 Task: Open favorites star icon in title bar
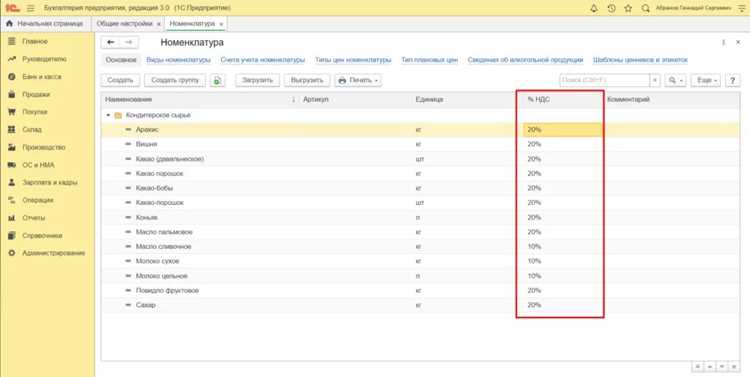tap(628, 8)
